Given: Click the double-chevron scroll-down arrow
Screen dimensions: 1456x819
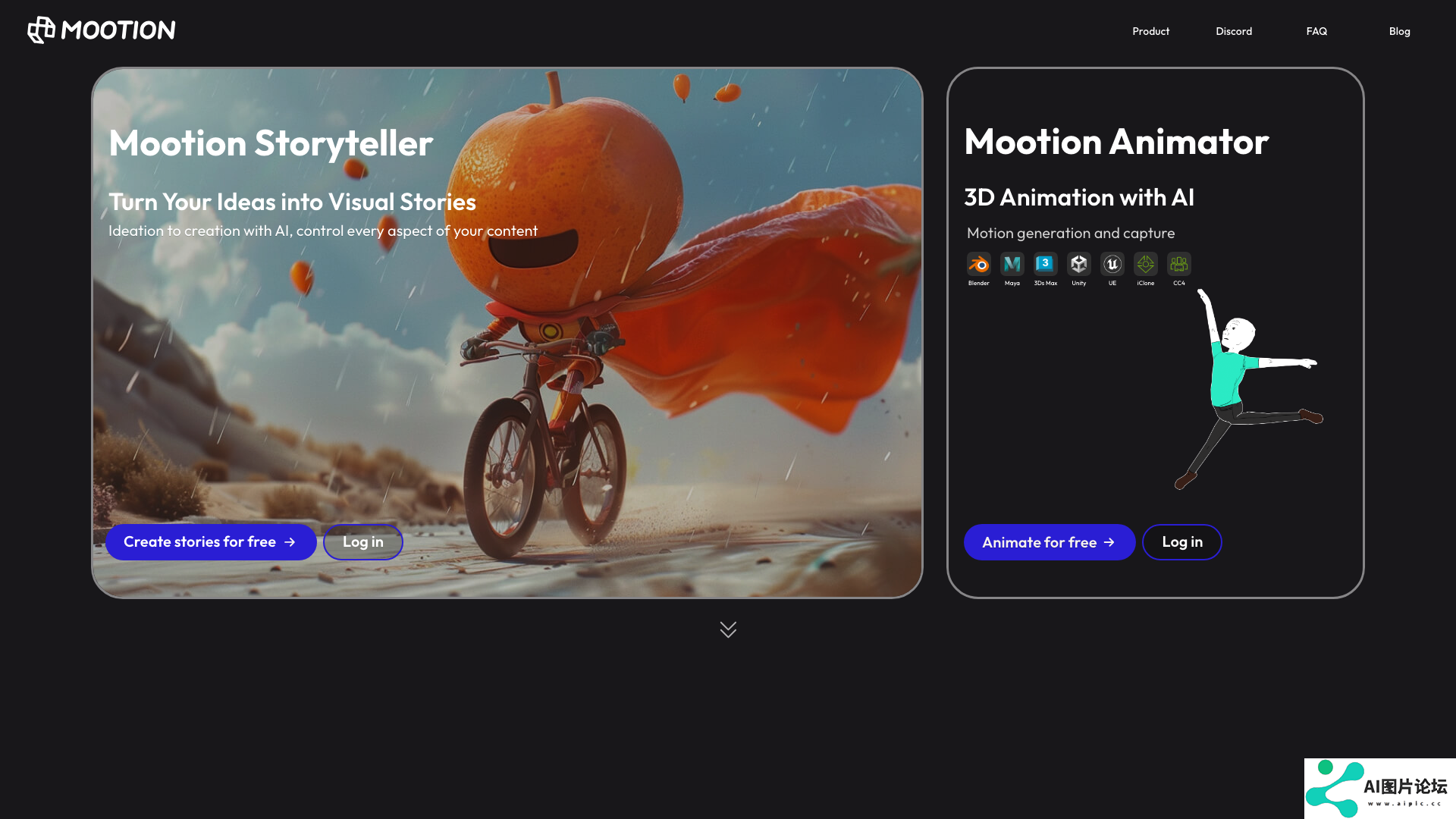Looking at the screenshot, I should [x=728, y=629].
